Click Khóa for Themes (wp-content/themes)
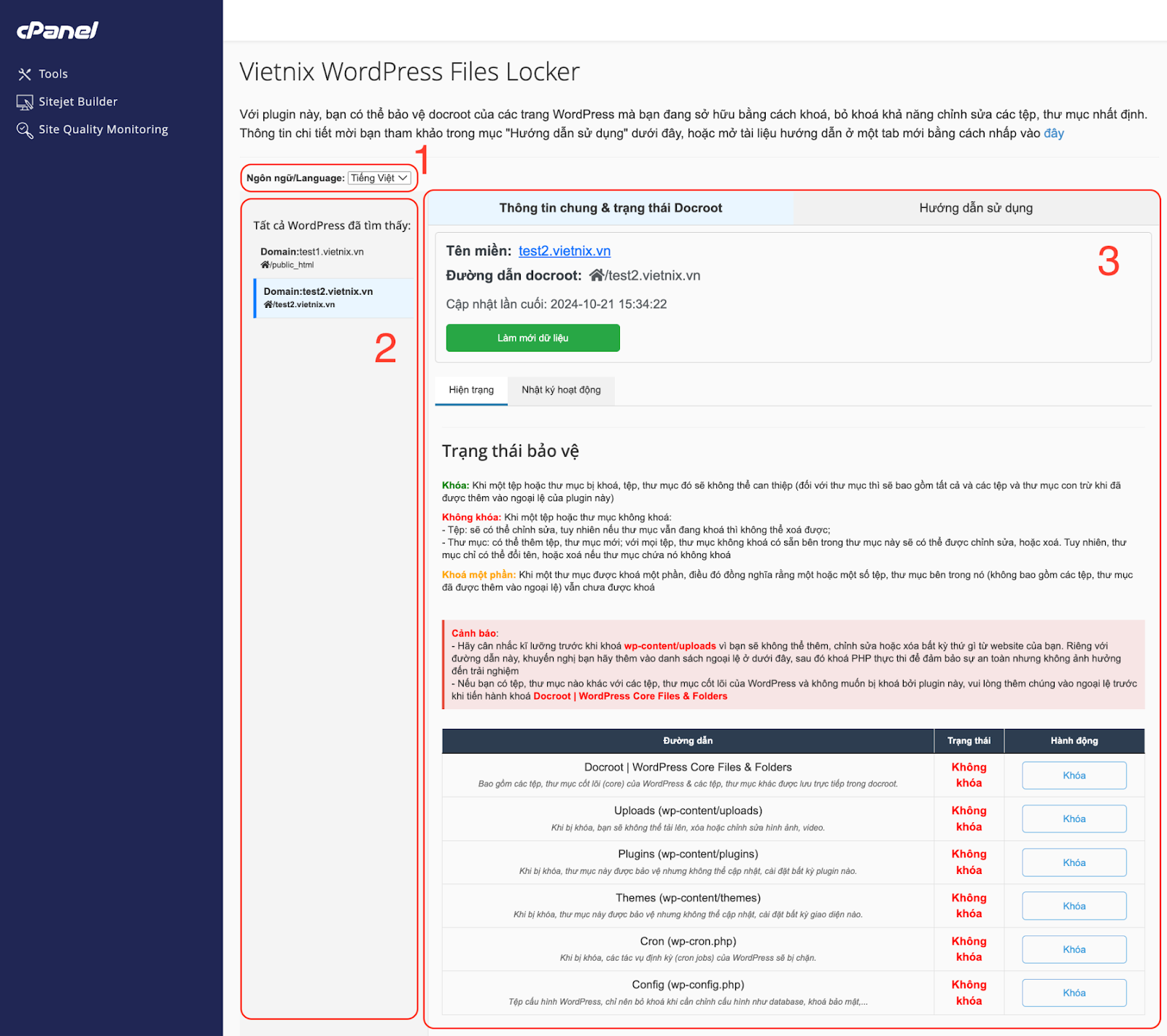This screenshot has width=1167, height=1036. click(1074, 905)
